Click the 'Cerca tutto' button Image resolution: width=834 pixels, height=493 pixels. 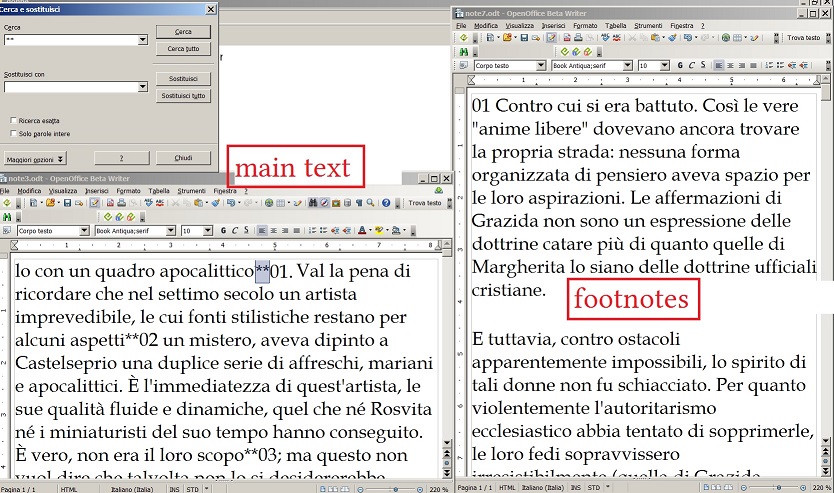pos(183,48)
